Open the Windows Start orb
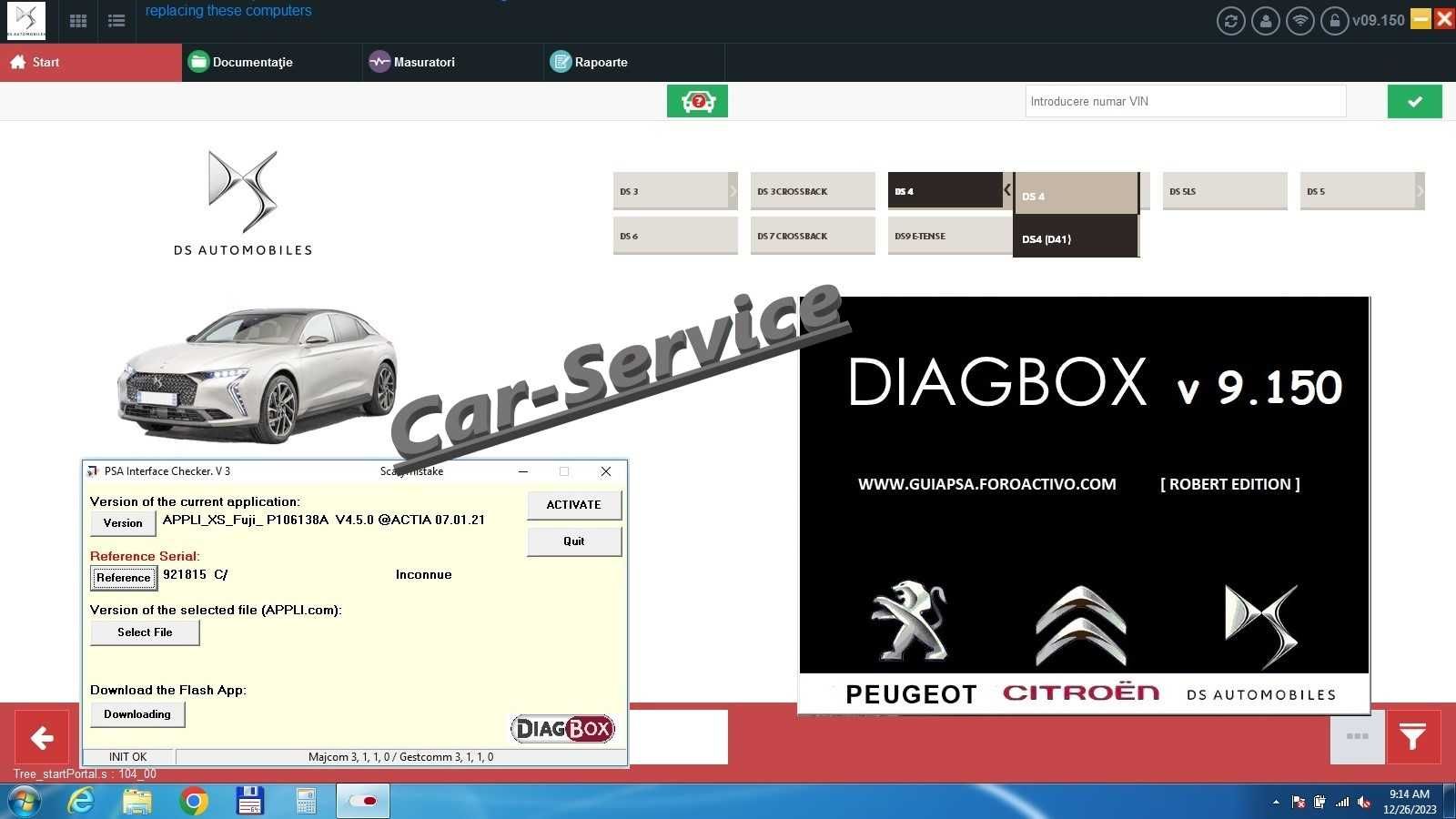 point(25,802)
